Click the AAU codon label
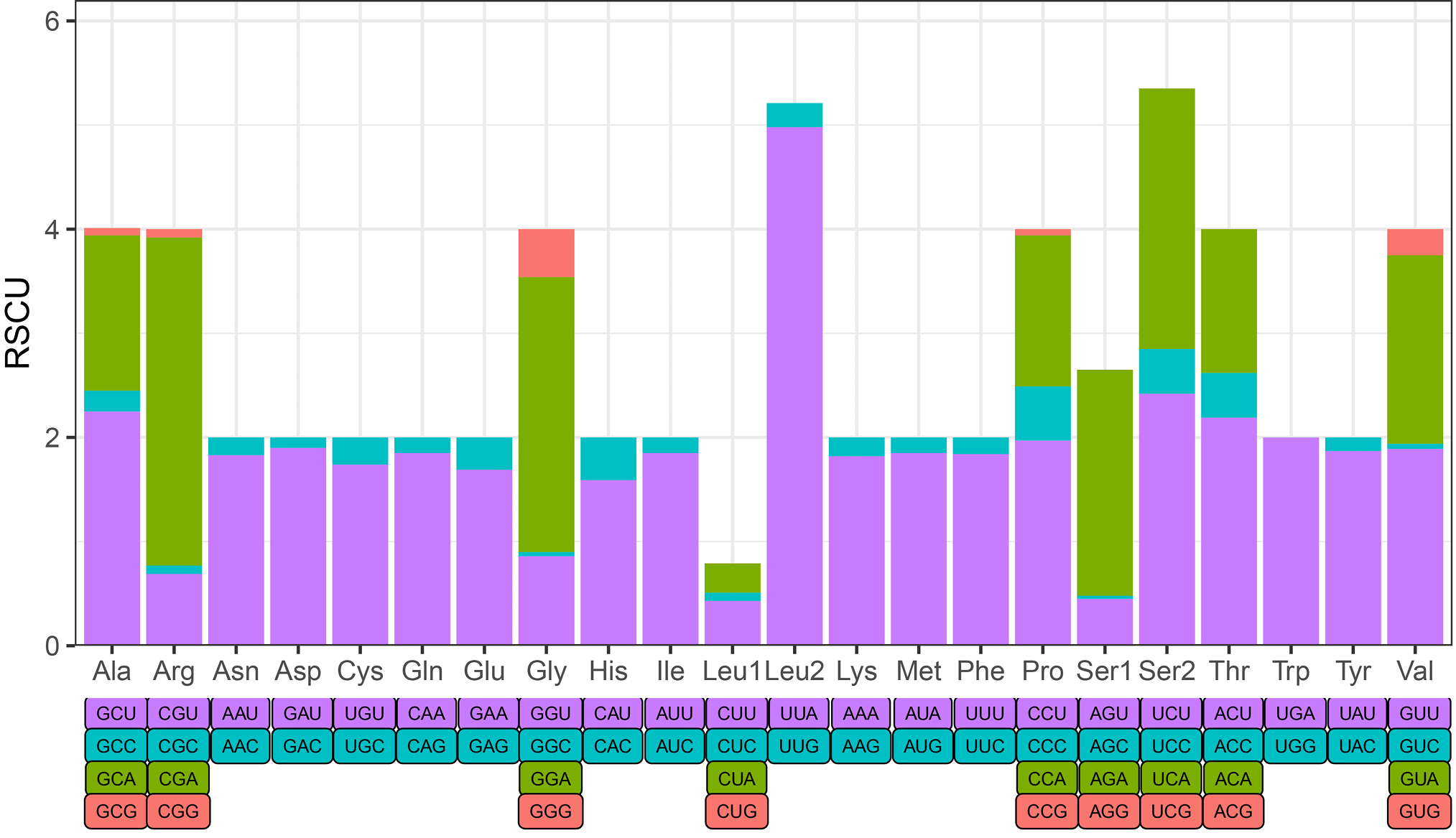This screenshot has height=838, width=1456. point(240,714)
